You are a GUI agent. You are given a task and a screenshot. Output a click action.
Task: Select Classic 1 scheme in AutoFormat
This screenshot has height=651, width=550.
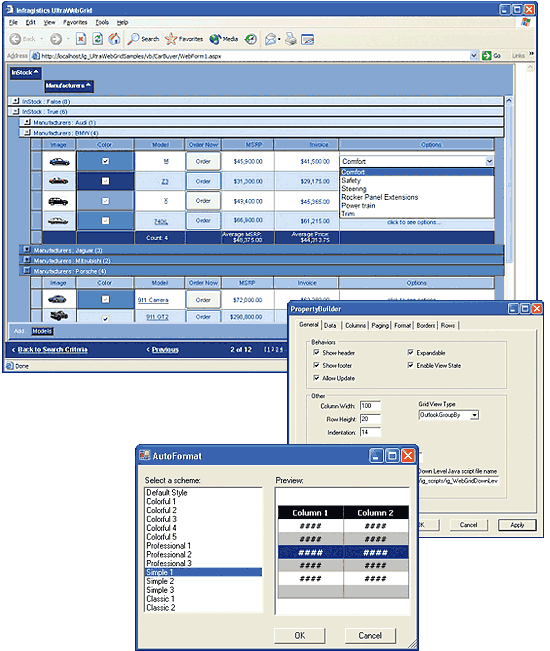pyautogui.click(x=203, y=599)
